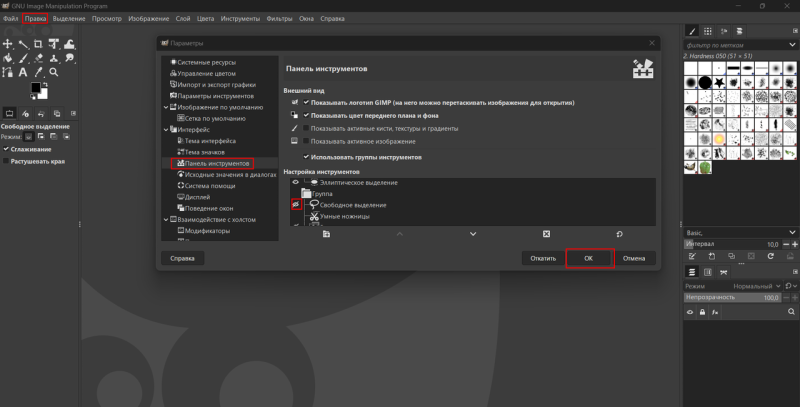Reset tool order and visibility button
The height and width of the screenshot is (407, 800).
pyautogui.click(x=619, y=234)
